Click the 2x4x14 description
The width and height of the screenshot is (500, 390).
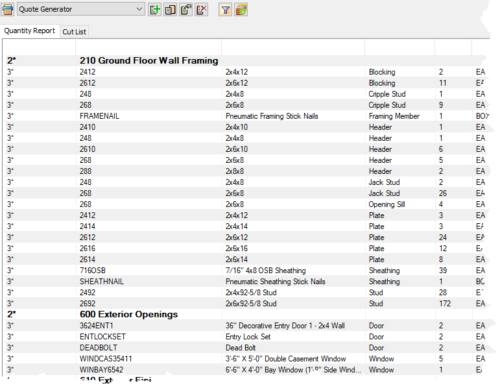coord(236,226)
